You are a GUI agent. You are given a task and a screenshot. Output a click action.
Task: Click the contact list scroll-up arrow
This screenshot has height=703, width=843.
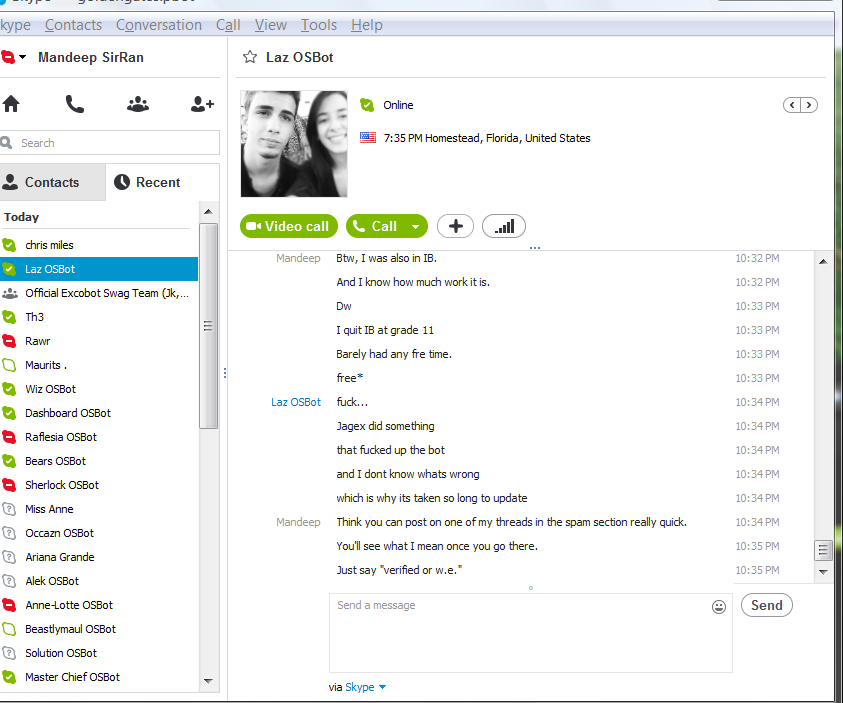click(x=209, y=212)
